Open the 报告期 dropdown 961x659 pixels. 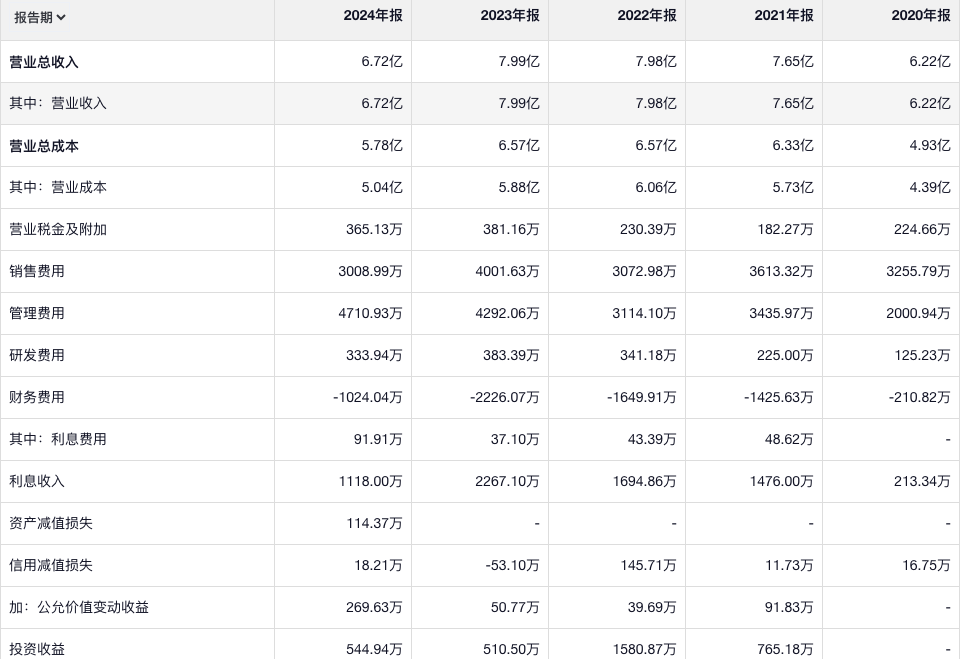tap(40, 17)
